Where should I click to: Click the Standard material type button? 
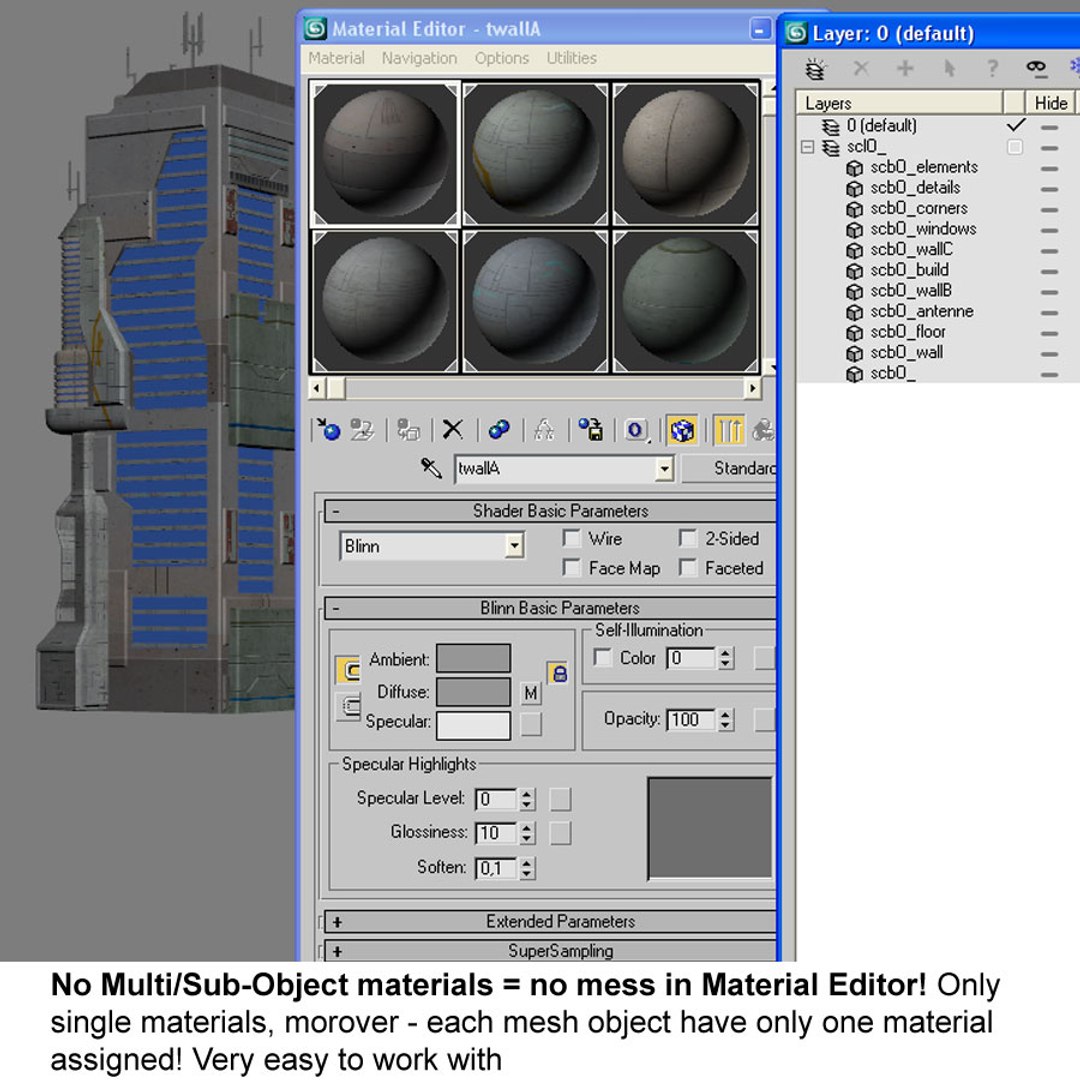click(730, 468)
